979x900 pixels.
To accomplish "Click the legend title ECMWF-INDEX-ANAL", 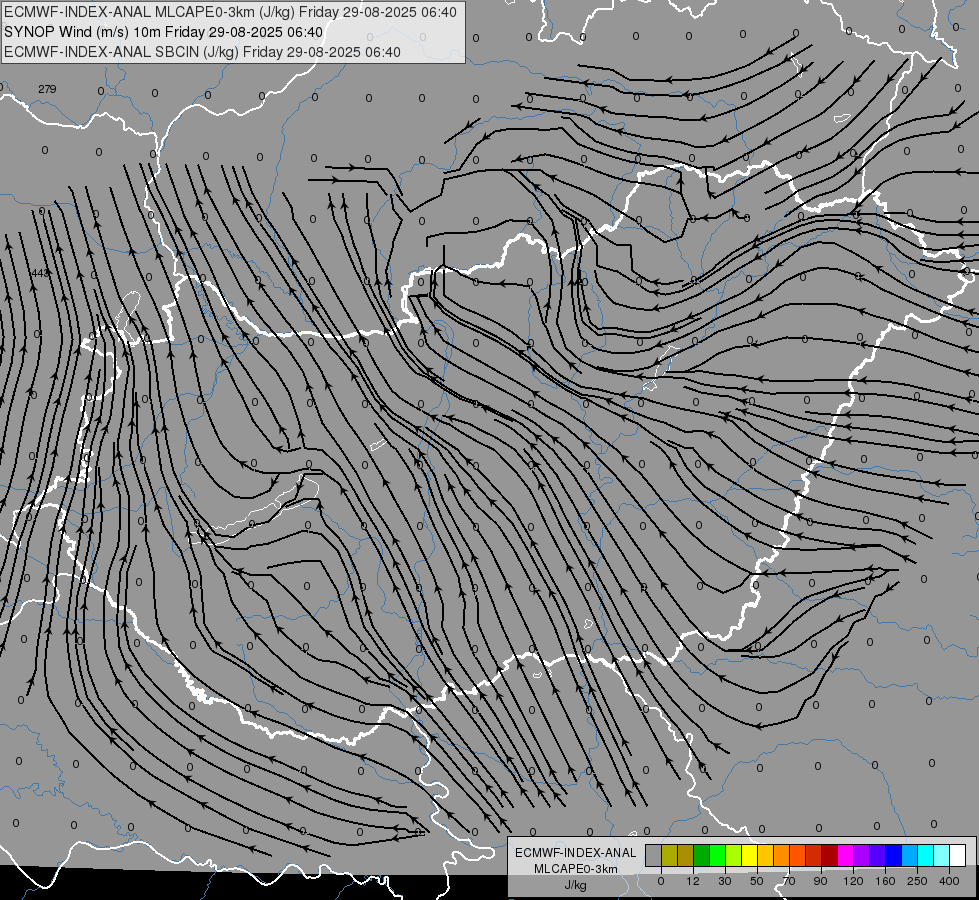I will (x=576, y=853).
